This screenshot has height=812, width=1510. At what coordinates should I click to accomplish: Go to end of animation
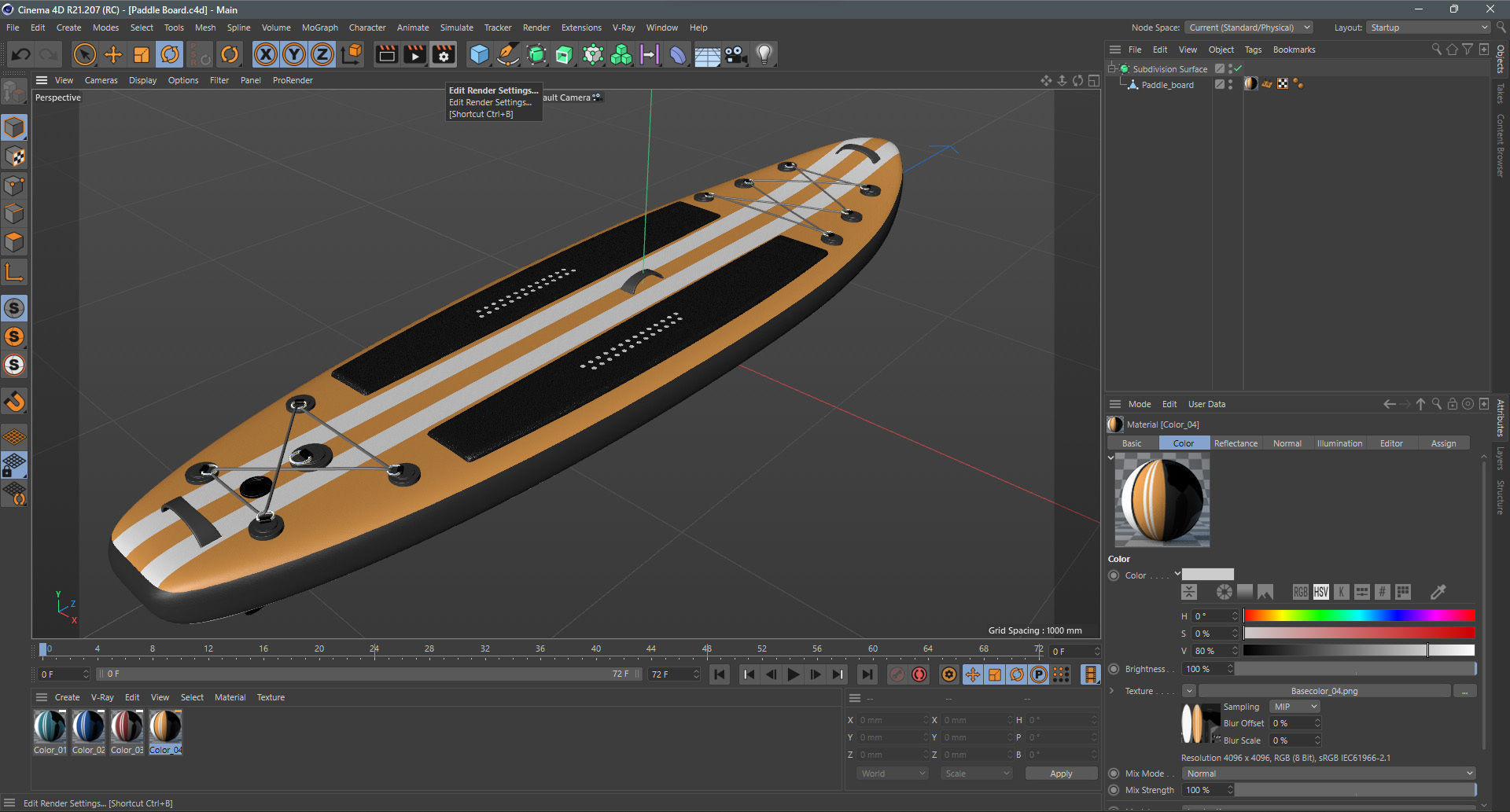[867, 674]
